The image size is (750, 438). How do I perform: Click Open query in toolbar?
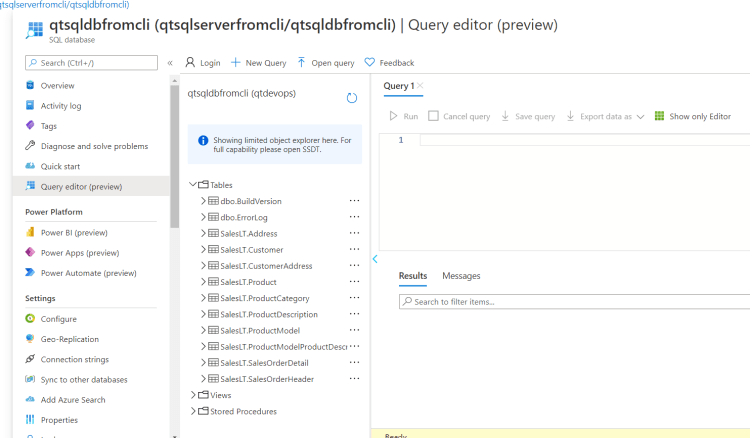click(x=326, y=63)
